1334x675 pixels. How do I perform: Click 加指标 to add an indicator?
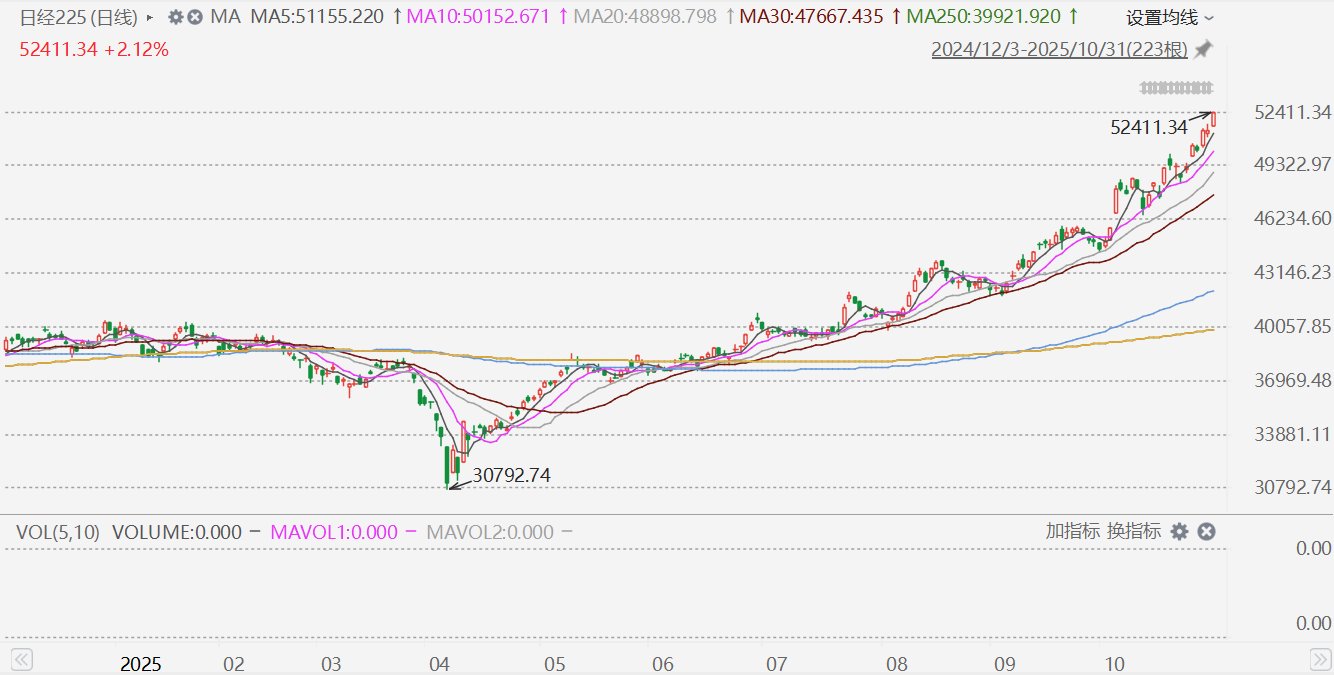(x=1072, y=531)
